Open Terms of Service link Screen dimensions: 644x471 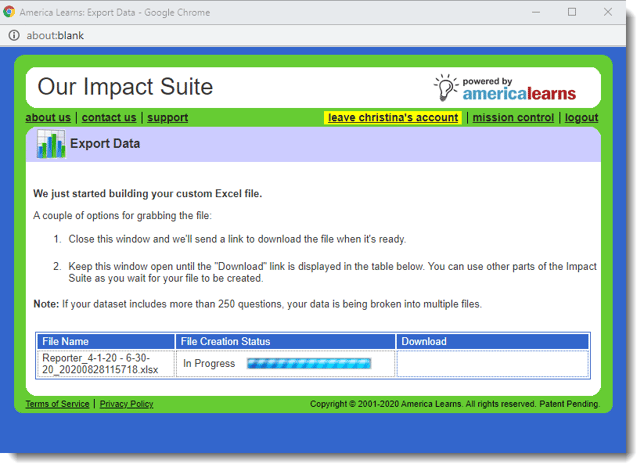pos(57,404)
